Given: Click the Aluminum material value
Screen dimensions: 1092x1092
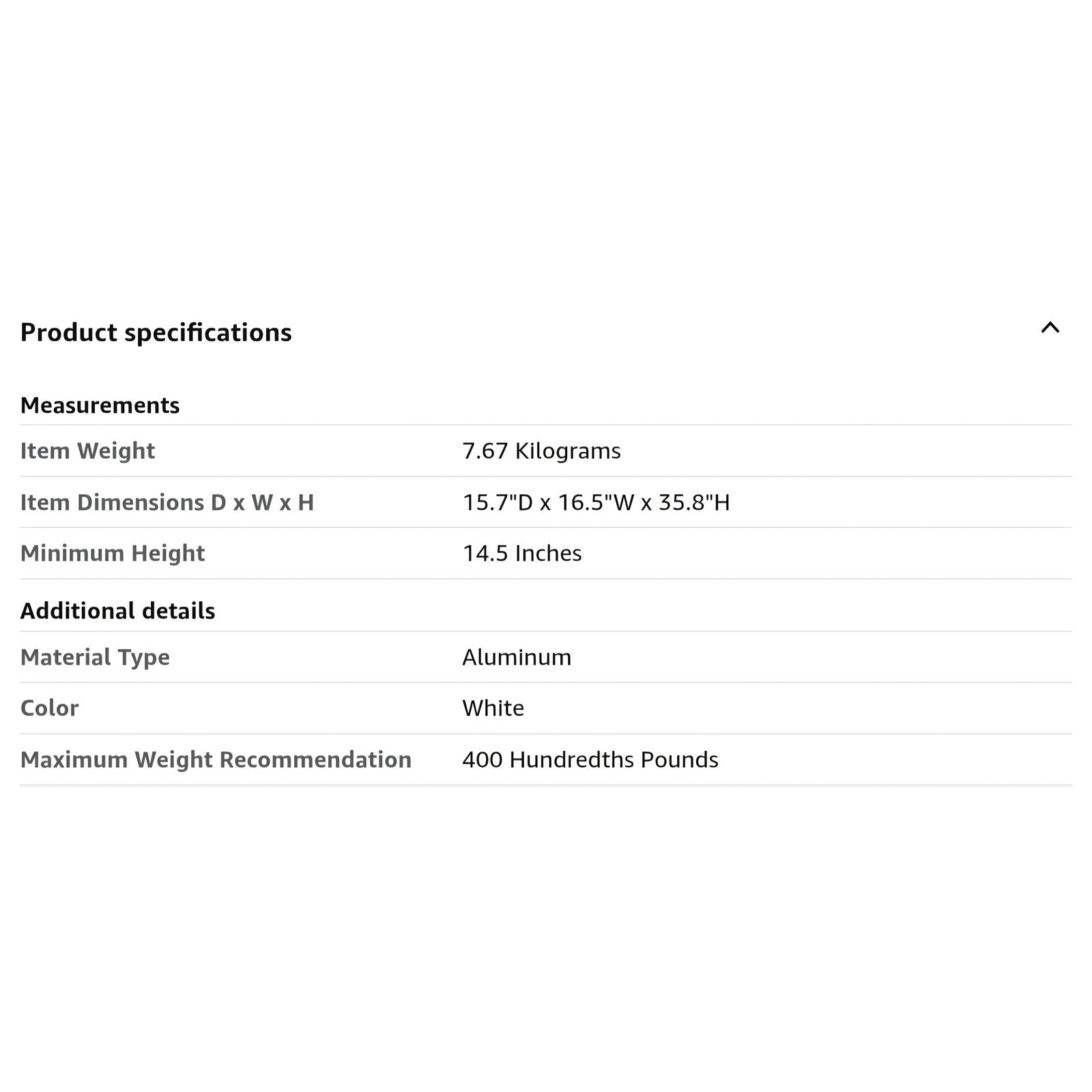Looking at the screenshot, I should [517, 657].
